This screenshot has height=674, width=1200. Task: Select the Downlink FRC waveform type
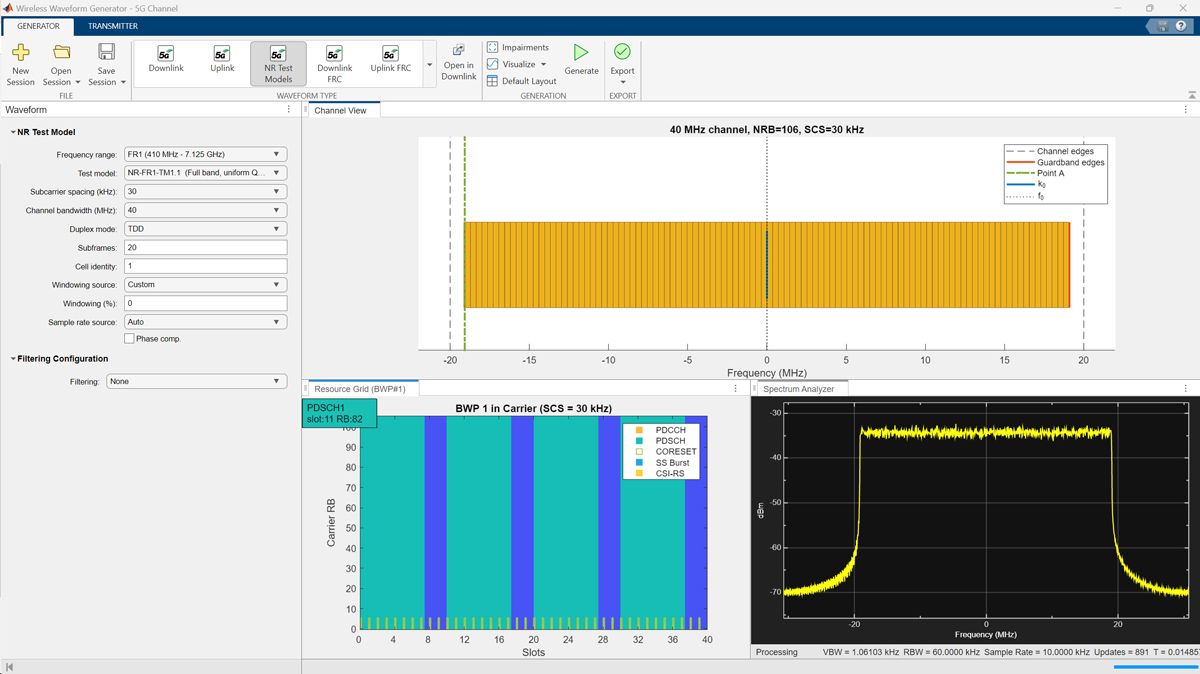pos(334,62)
